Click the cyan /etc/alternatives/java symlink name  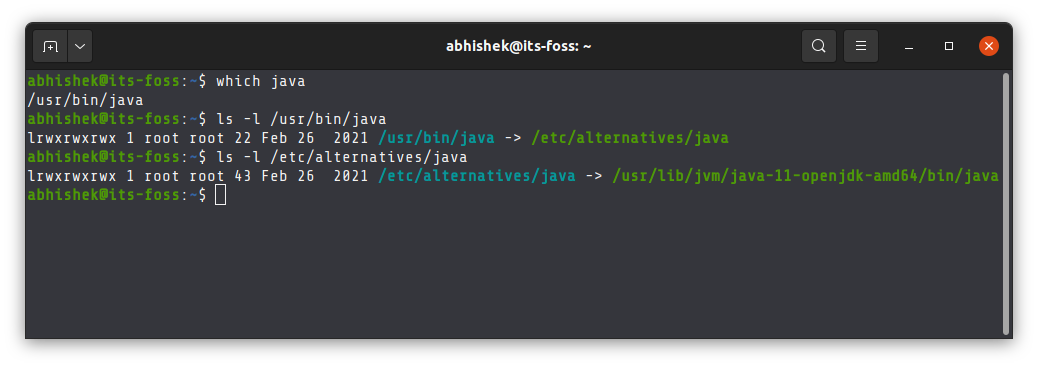(x=477, y=176)
